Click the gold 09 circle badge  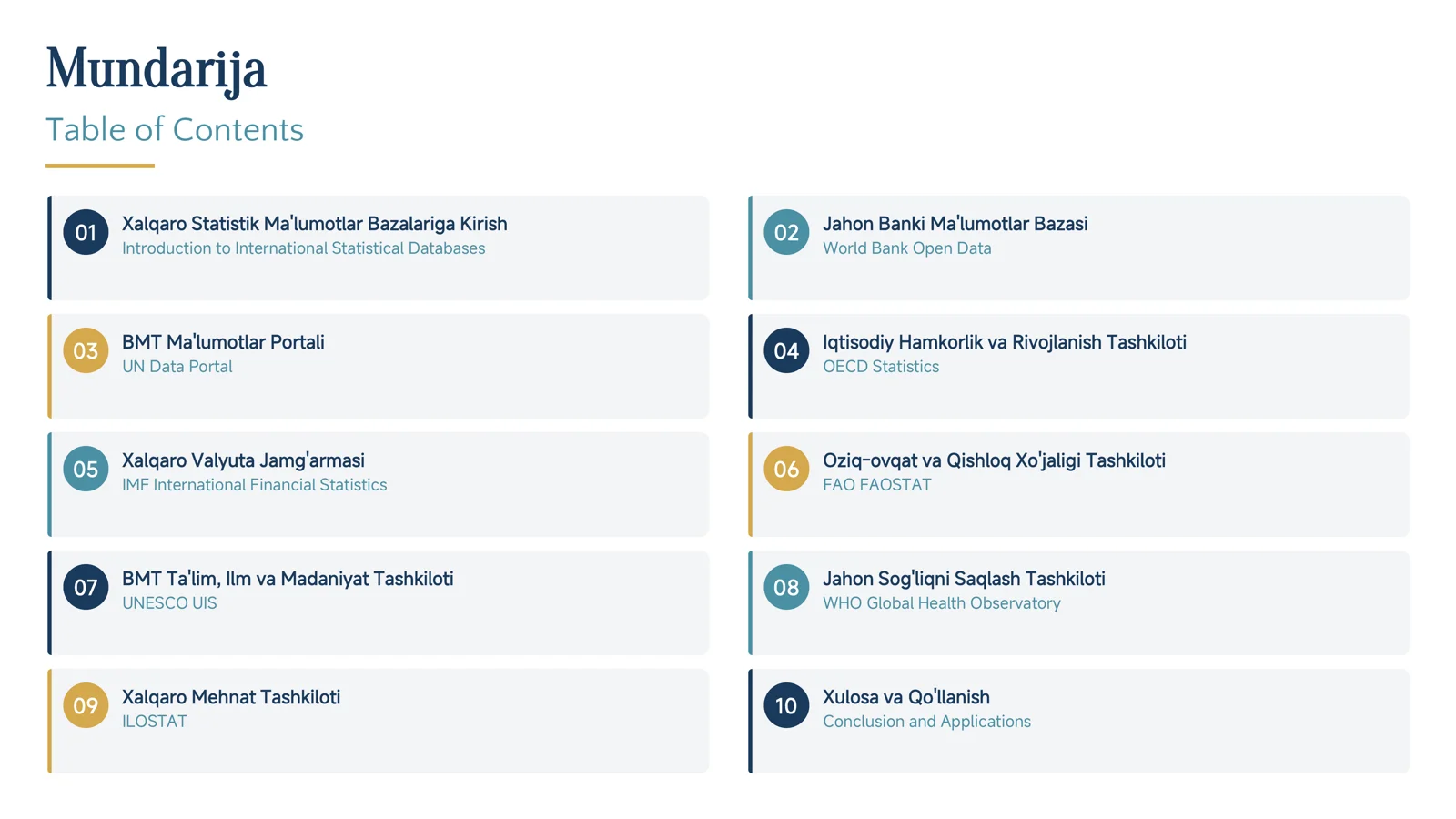pyautogui.click(x=86, y=705)
